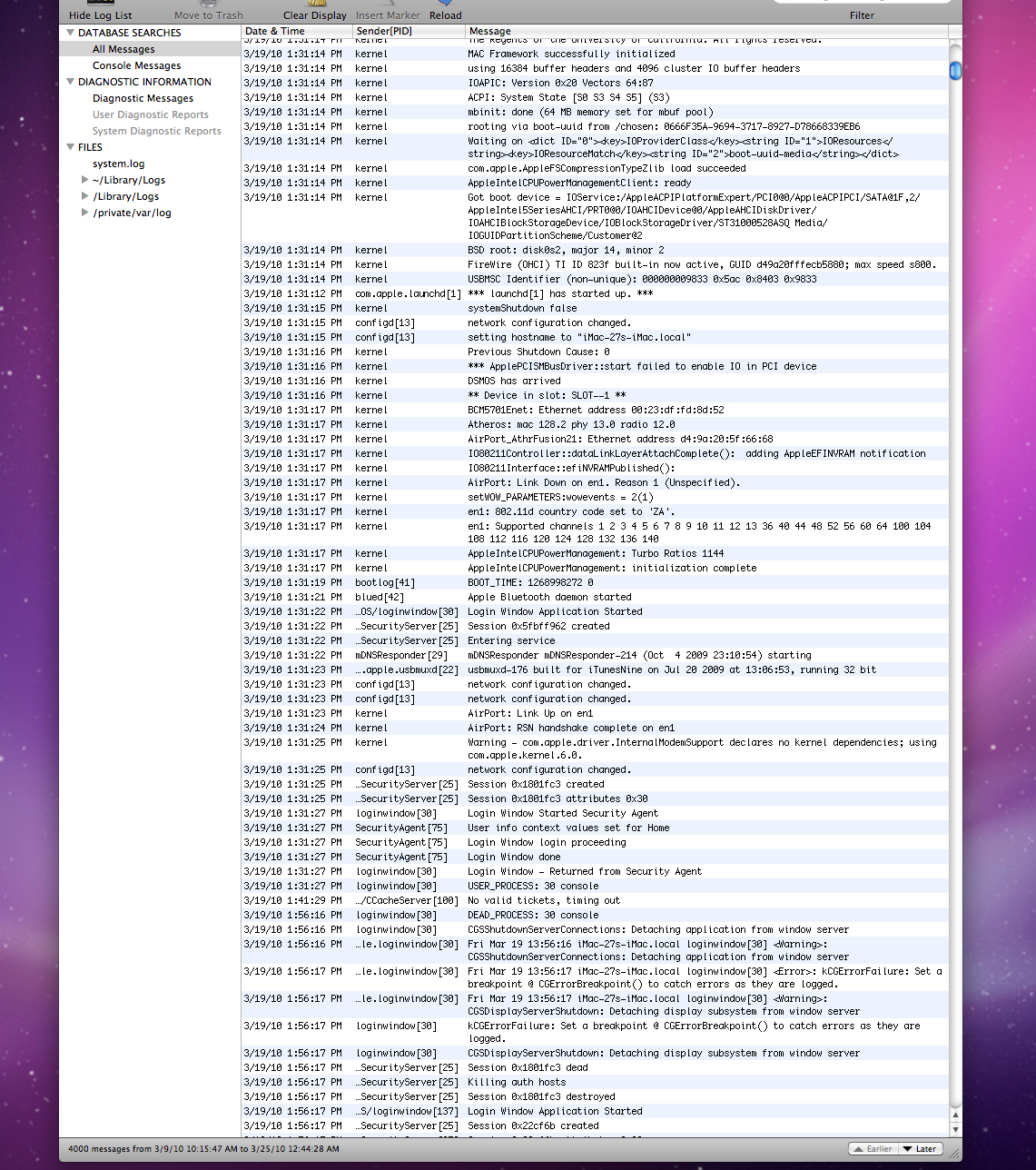Collapse the FILES section triangle
The image size is (1036, 1170).
(70, 147)
